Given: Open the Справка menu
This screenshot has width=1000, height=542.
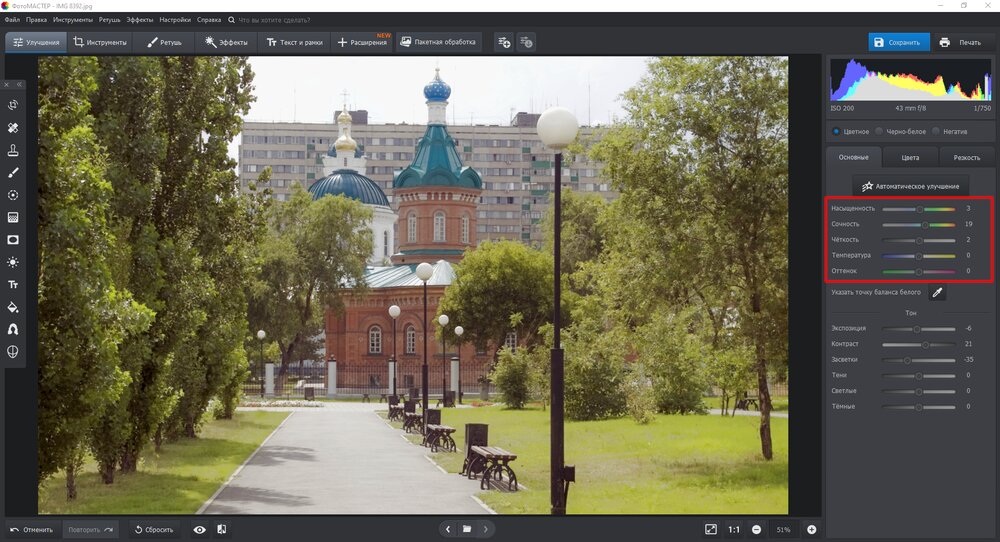Looking at the screenshot, I should point(209,20).
